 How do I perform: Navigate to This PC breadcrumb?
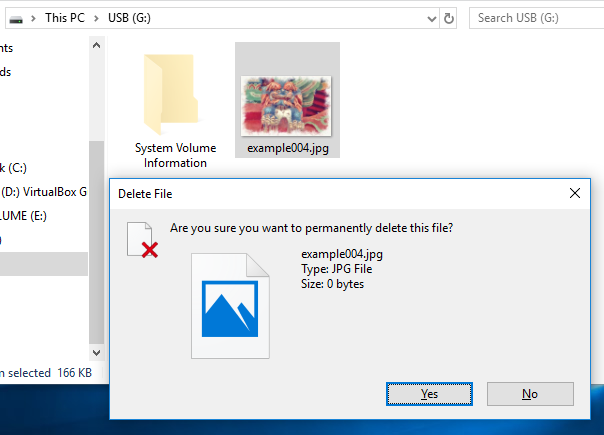click(x=65, y=18)
